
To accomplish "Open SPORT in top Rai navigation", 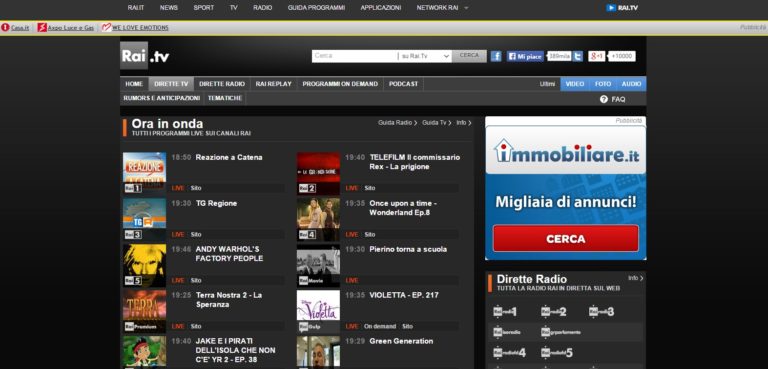I will click(x=203, y=8).
